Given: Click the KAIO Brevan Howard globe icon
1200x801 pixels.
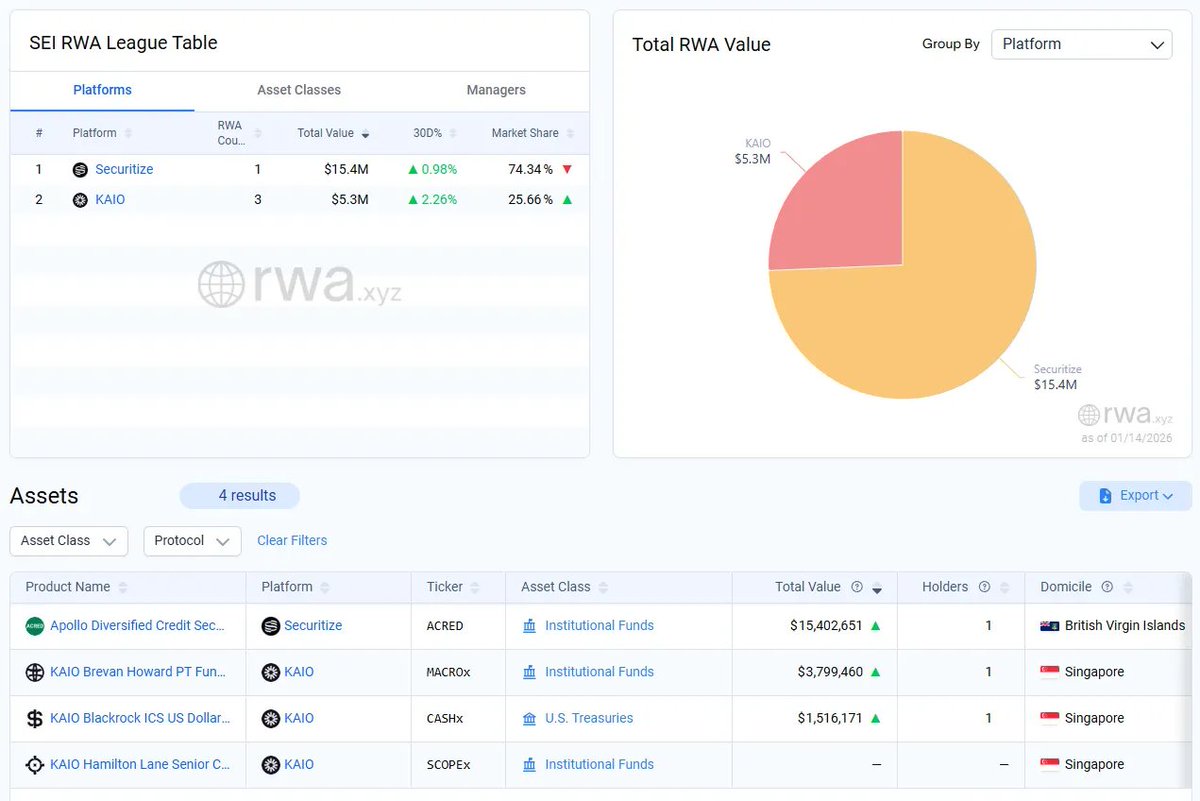Looking at the screenshot, I should pos(34,672).
